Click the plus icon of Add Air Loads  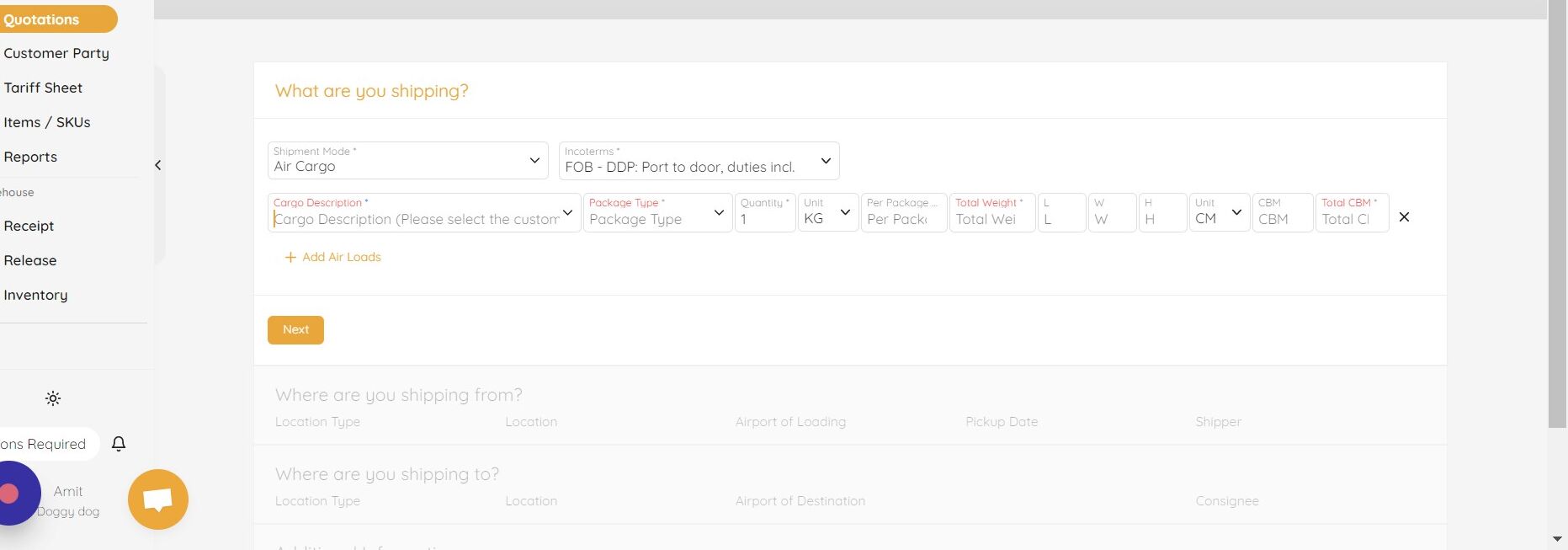(x=290, y=257)
